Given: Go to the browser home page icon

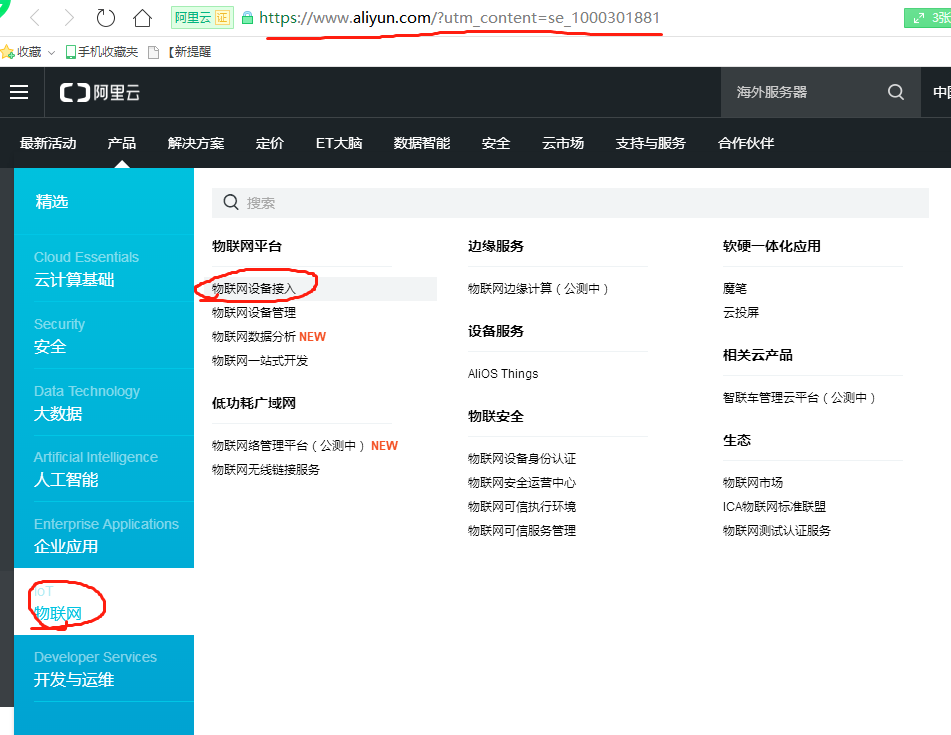Looking at the screenshot, I should [143, 18].
